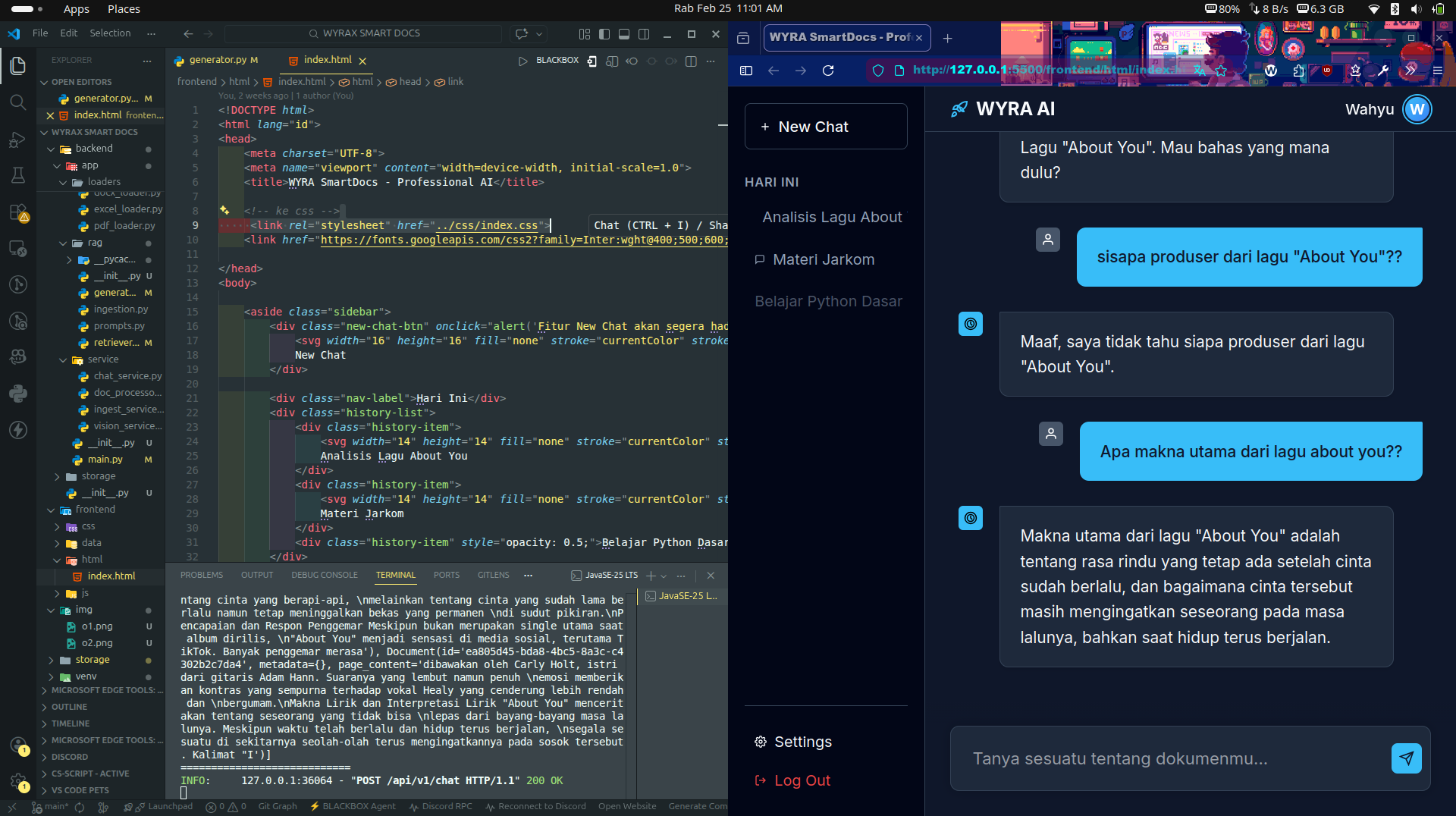
Task: Send message with paper plane button
Action: click(1406, 758)
